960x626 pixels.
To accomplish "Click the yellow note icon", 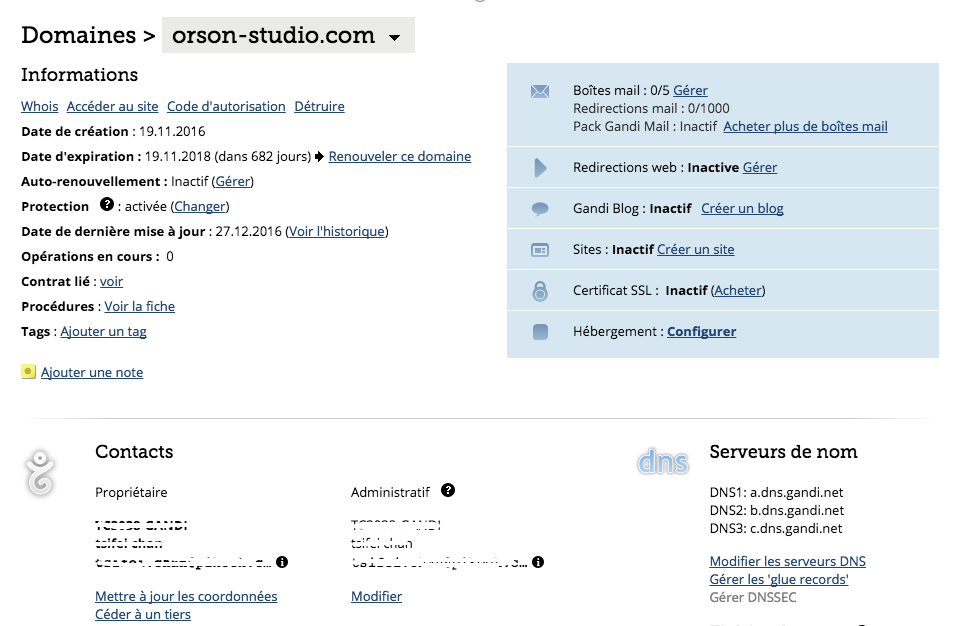I will [28, 372].
